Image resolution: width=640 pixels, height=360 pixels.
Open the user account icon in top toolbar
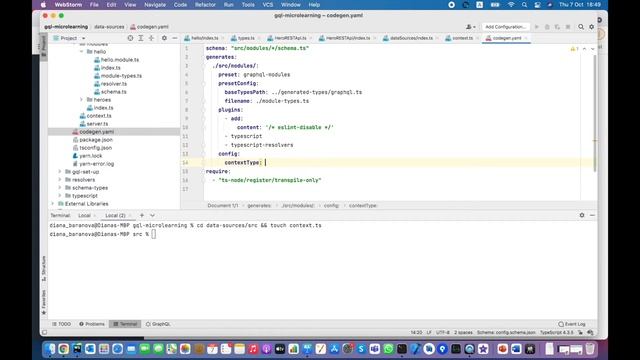tap(471, 27)
